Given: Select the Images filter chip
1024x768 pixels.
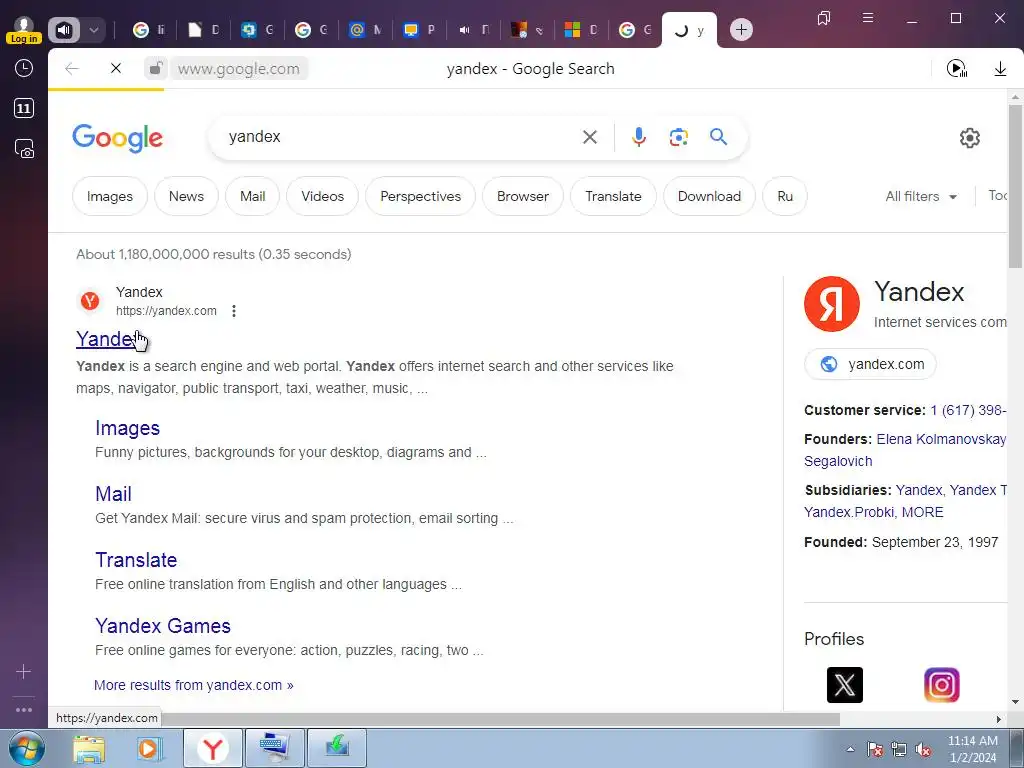Looking at the screenshot, I should tap(110, 196).
